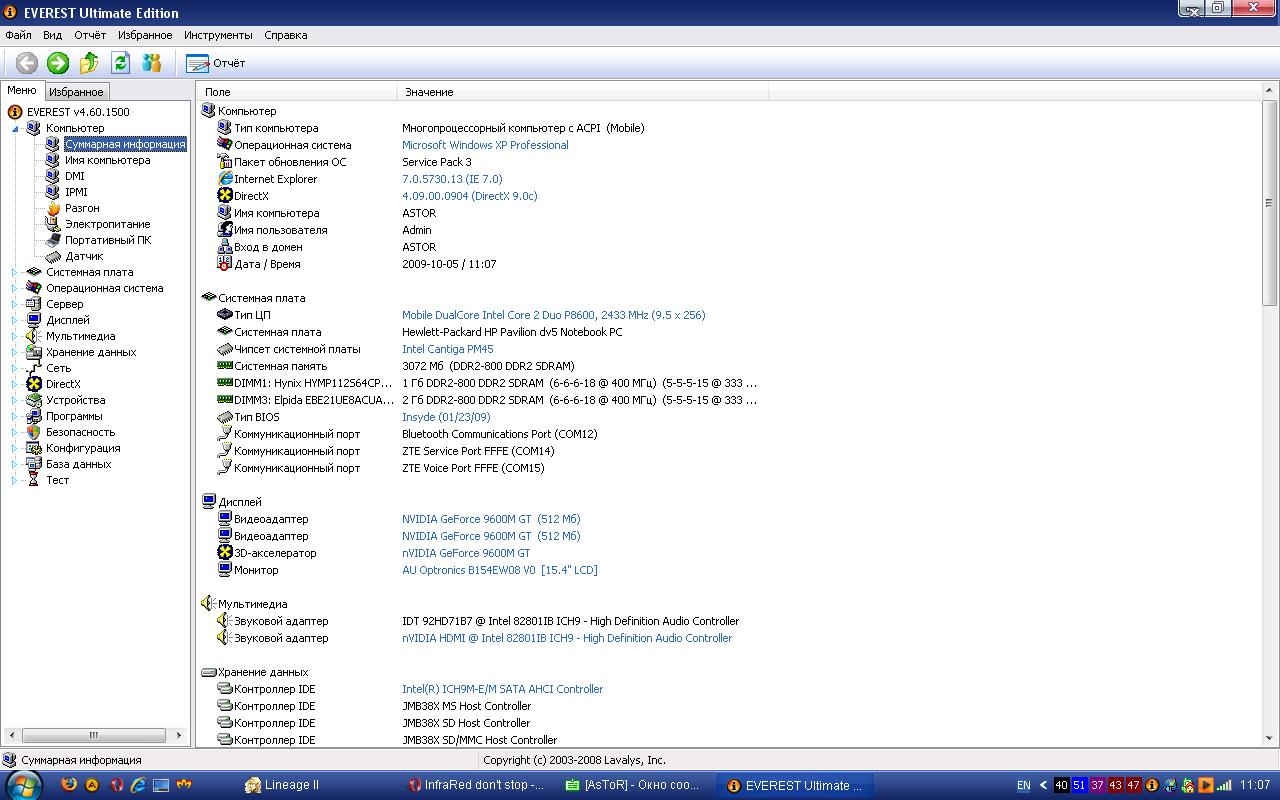Select the Тип ЦП row icon

tap(225, 315)
